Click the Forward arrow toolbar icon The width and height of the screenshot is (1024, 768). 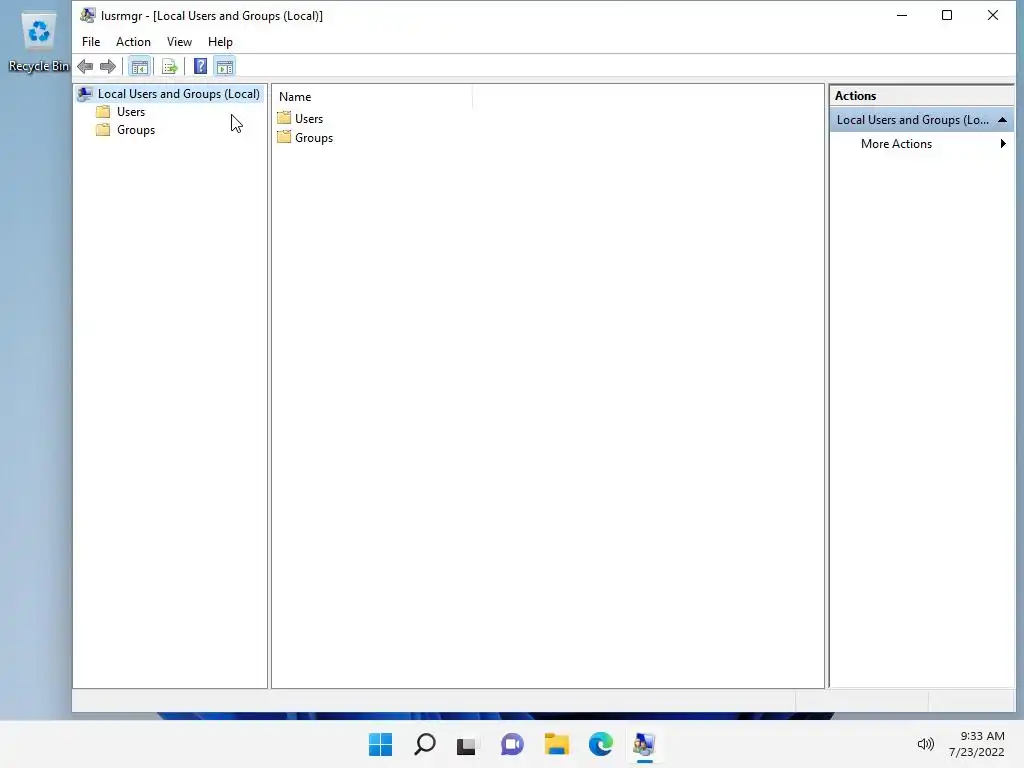(108, 67)
